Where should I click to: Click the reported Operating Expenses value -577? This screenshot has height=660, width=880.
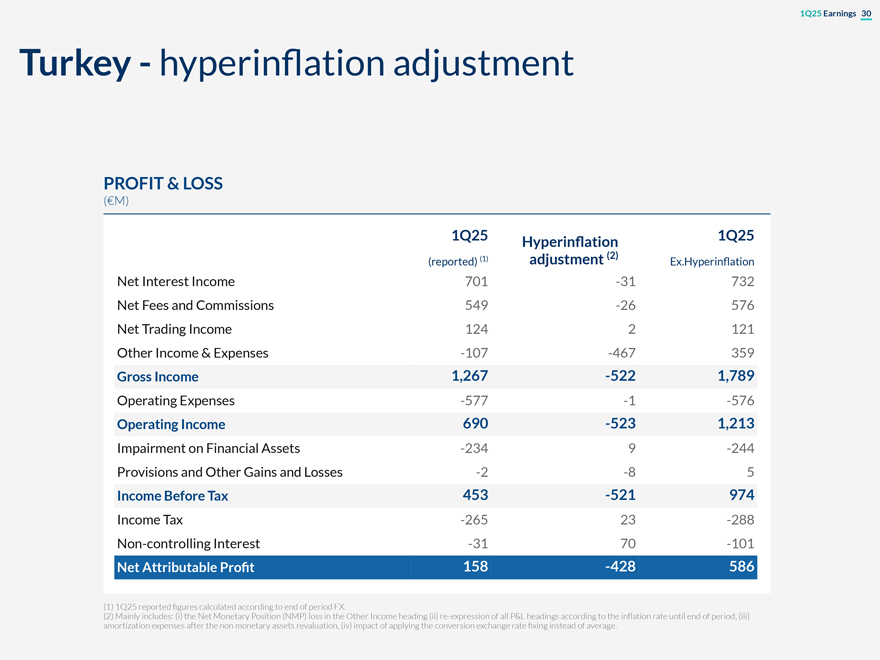[474, 401]
